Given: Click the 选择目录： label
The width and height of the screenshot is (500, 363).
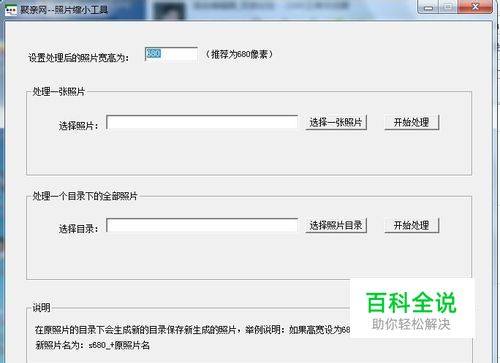Looking at the screenshot, I should point(79,229).
